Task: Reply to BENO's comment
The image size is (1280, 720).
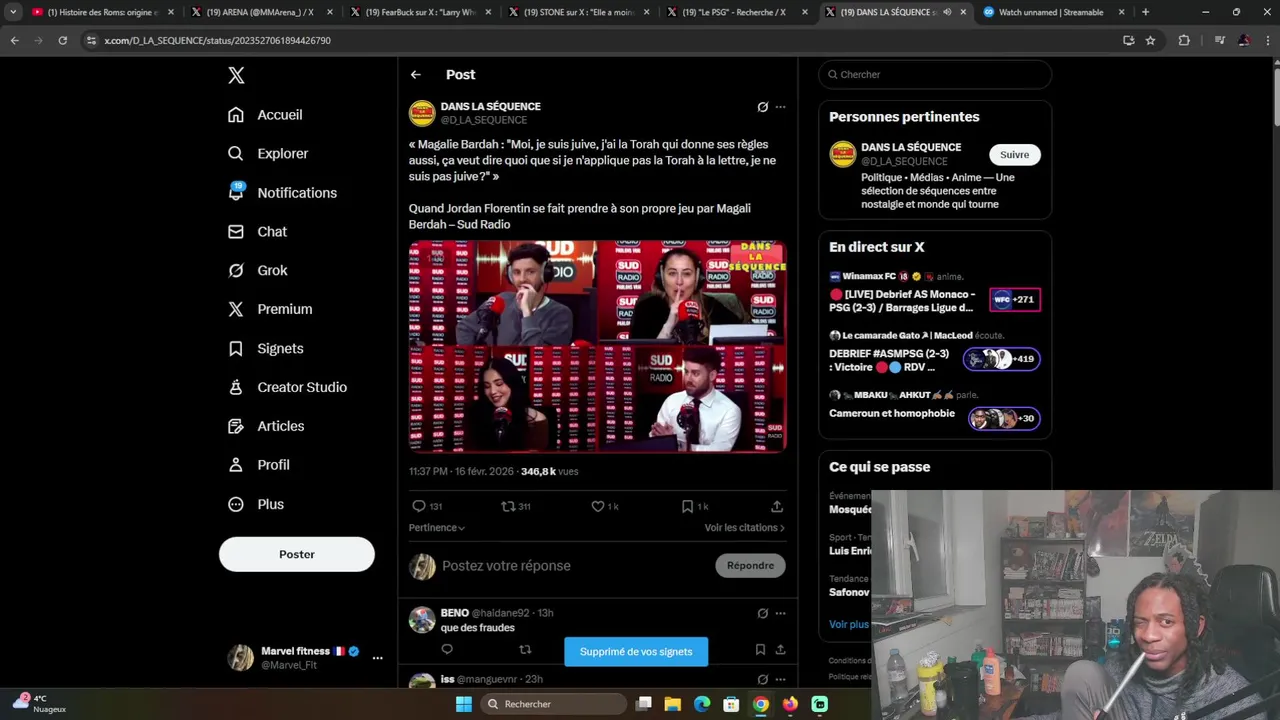Action: click(447, 650)
